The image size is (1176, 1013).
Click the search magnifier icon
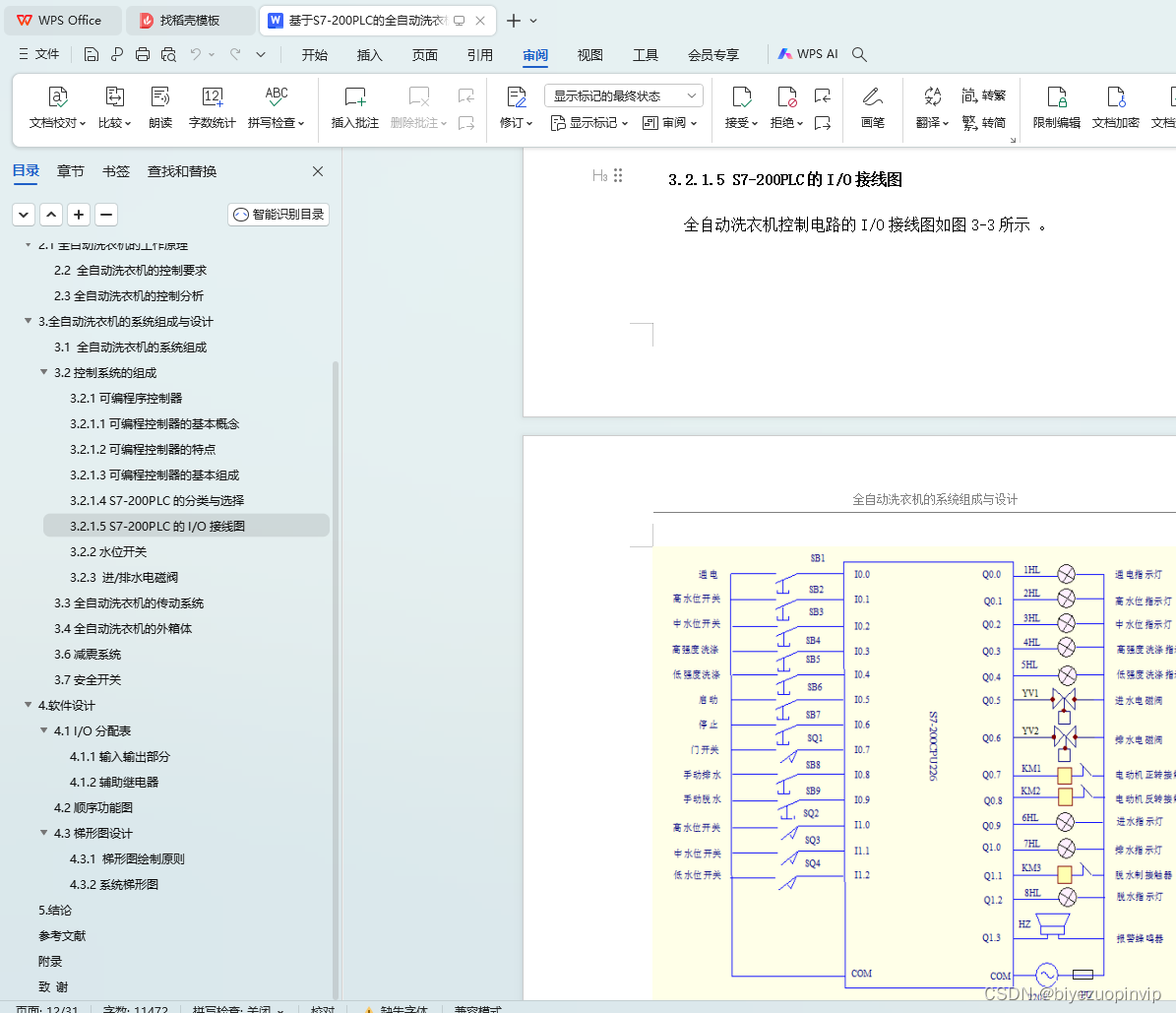(x=859, y=54)
